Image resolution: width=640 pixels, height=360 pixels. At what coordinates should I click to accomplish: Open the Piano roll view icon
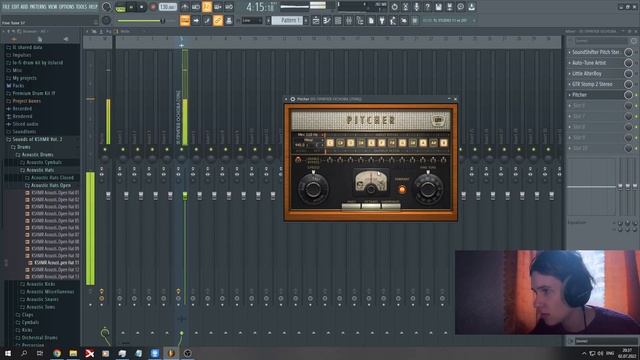coord(327,20)
